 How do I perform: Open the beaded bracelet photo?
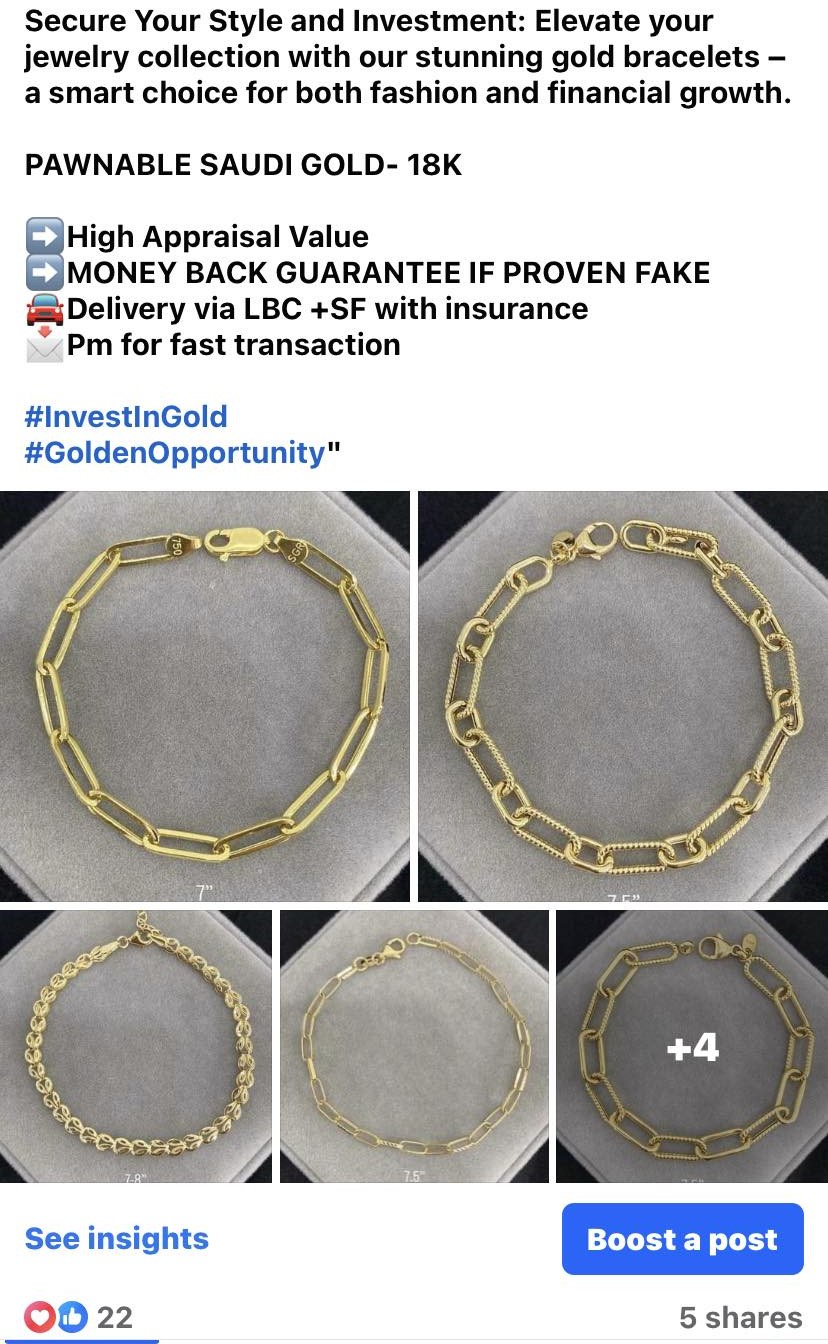(136, 1046)
